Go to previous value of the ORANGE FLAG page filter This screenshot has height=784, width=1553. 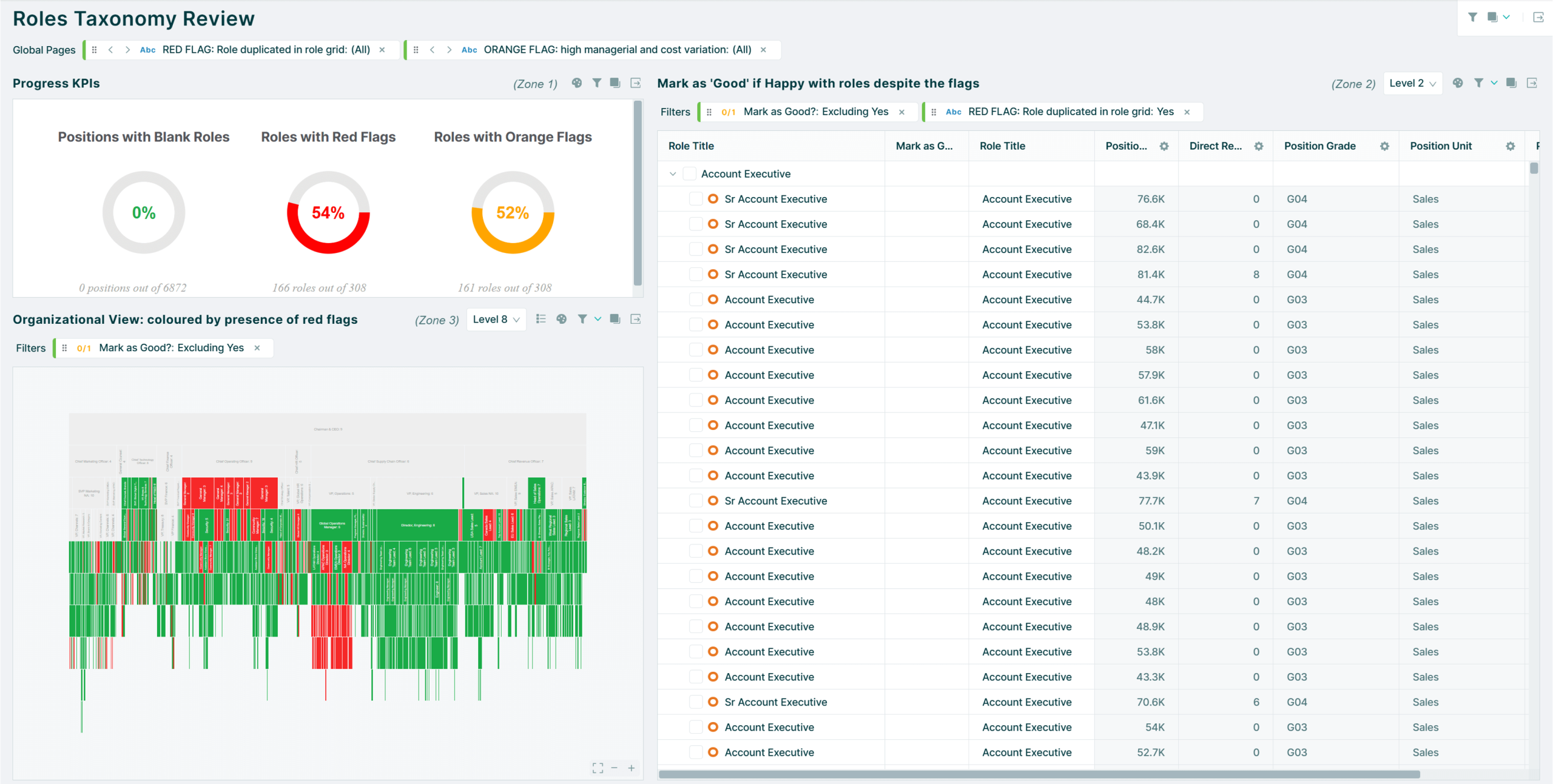[432, 50]
